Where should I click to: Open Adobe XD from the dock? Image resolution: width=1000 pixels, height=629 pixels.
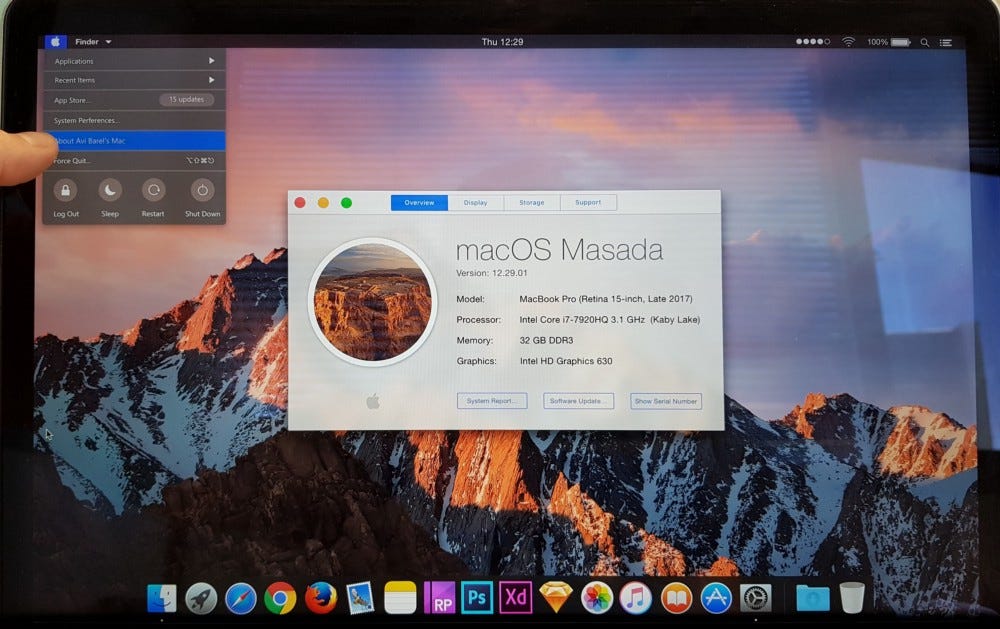click(515, 598)
